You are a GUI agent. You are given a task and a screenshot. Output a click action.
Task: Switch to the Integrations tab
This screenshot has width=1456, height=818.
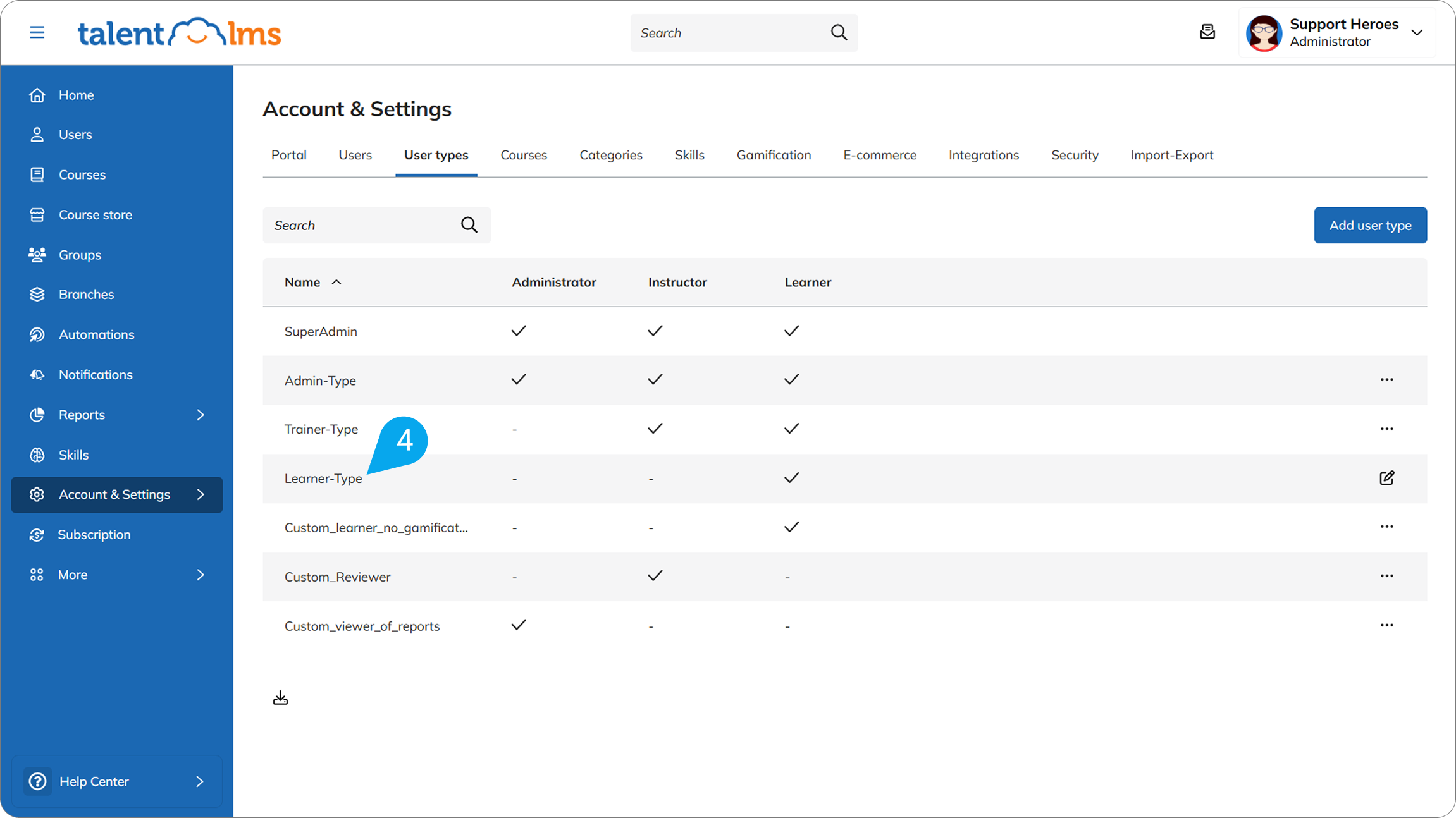984,156
